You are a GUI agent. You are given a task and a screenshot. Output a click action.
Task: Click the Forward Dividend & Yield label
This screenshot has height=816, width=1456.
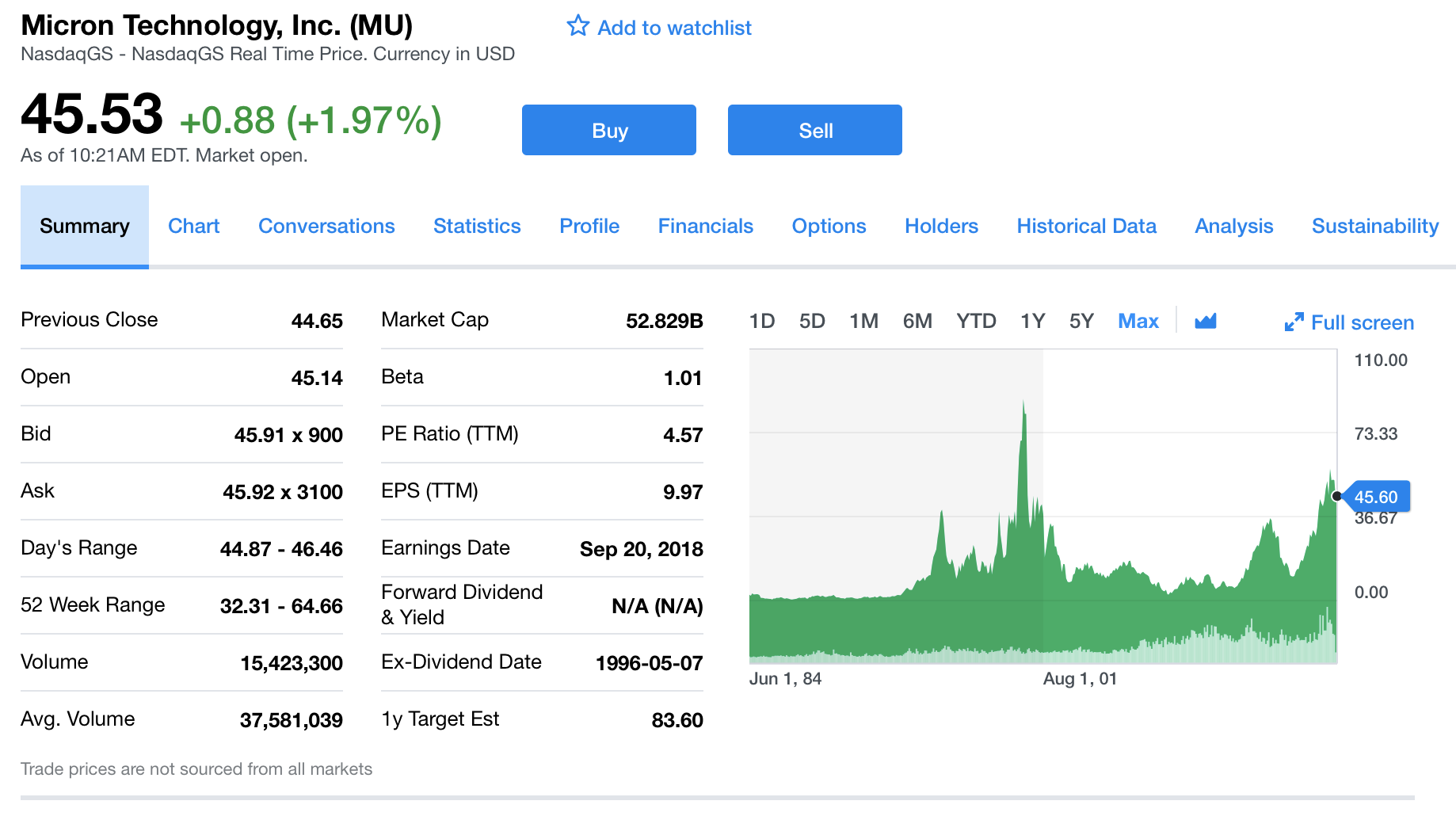[x=462, y=604]
